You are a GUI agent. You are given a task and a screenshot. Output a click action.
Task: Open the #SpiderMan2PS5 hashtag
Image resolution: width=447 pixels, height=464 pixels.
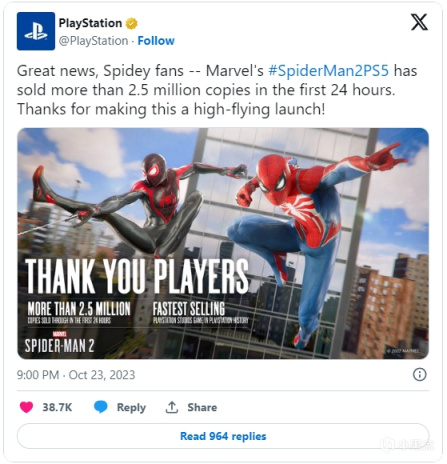pos(328,71)
